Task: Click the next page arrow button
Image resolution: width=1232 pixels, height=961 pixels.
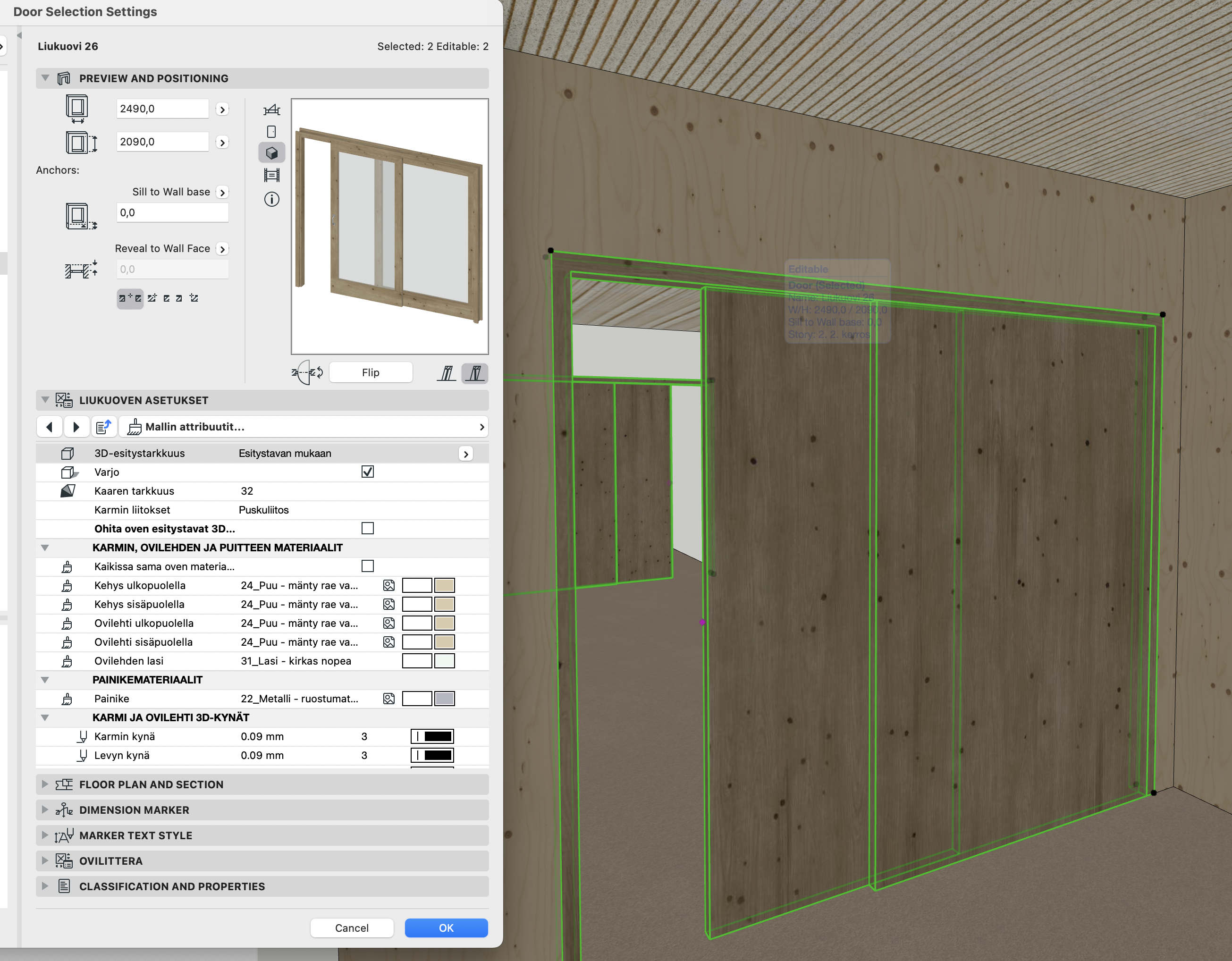Action: click(76, 427)
